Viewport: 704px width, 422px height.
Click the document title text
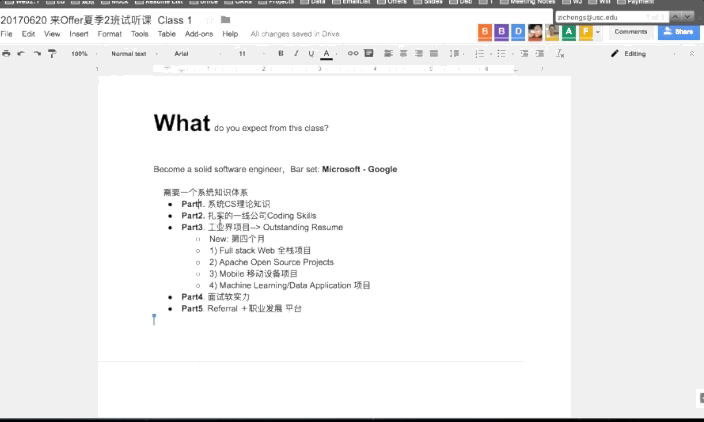(x=96, y=20)
